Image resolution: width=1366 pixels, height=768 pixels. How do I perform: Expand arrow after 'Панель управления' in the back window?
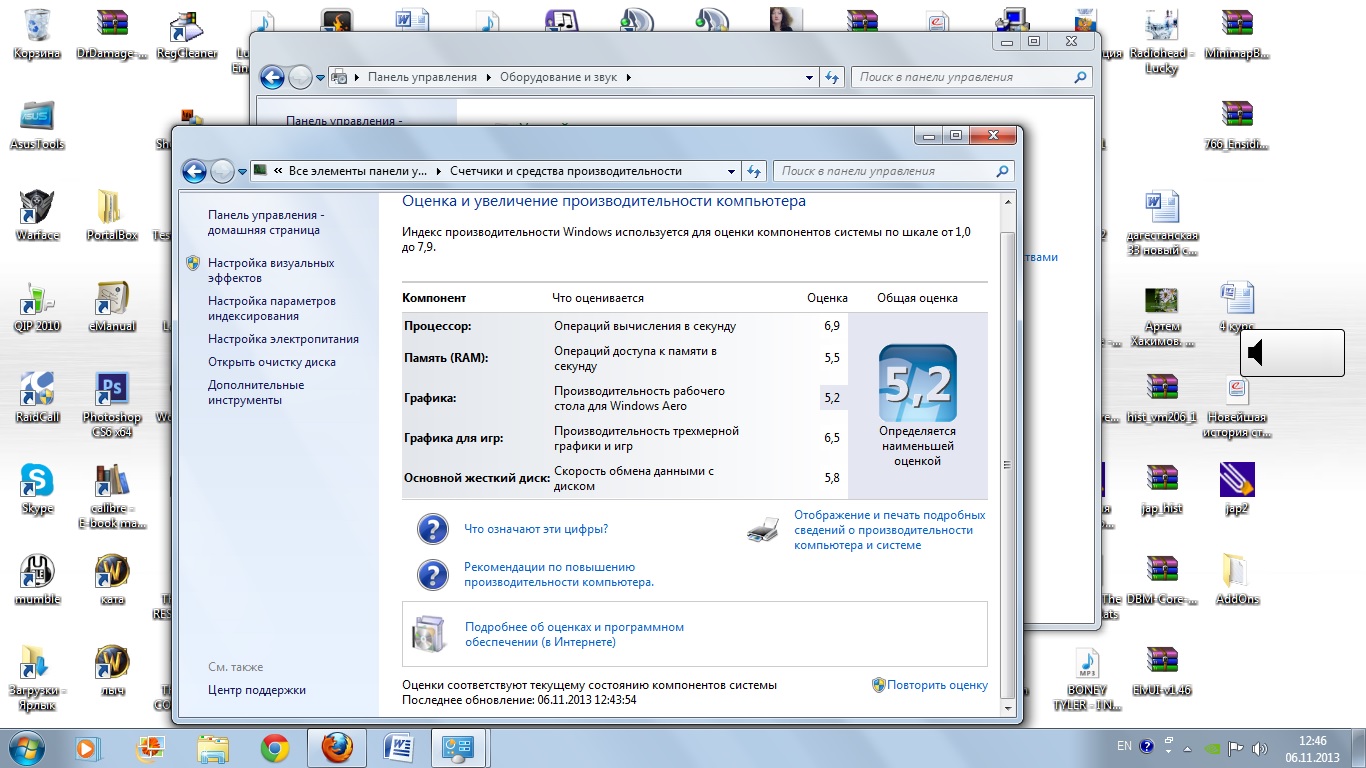(x=488, y=77)
